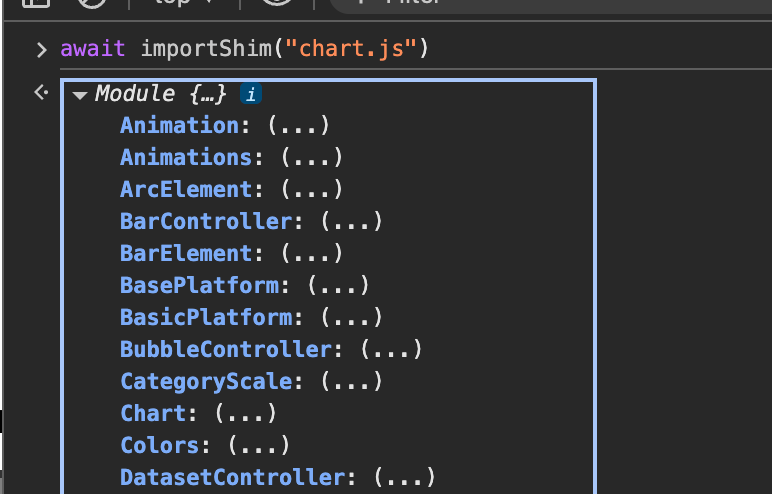
Task: Invoke getter for Animations property
Action: [312, 158]
